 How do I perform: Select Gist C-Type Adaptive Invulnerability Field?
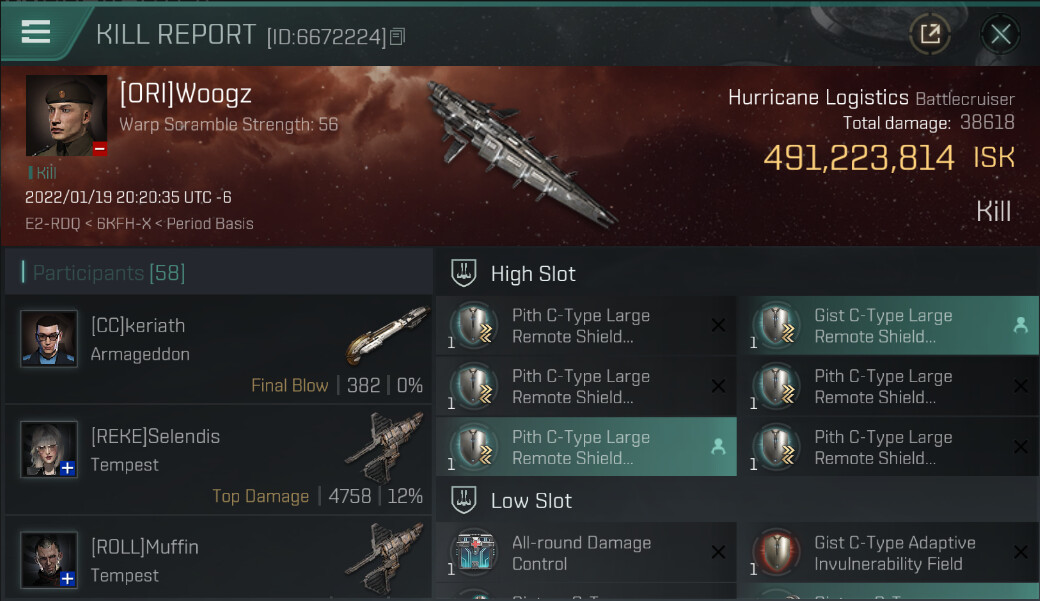(888, 553)
